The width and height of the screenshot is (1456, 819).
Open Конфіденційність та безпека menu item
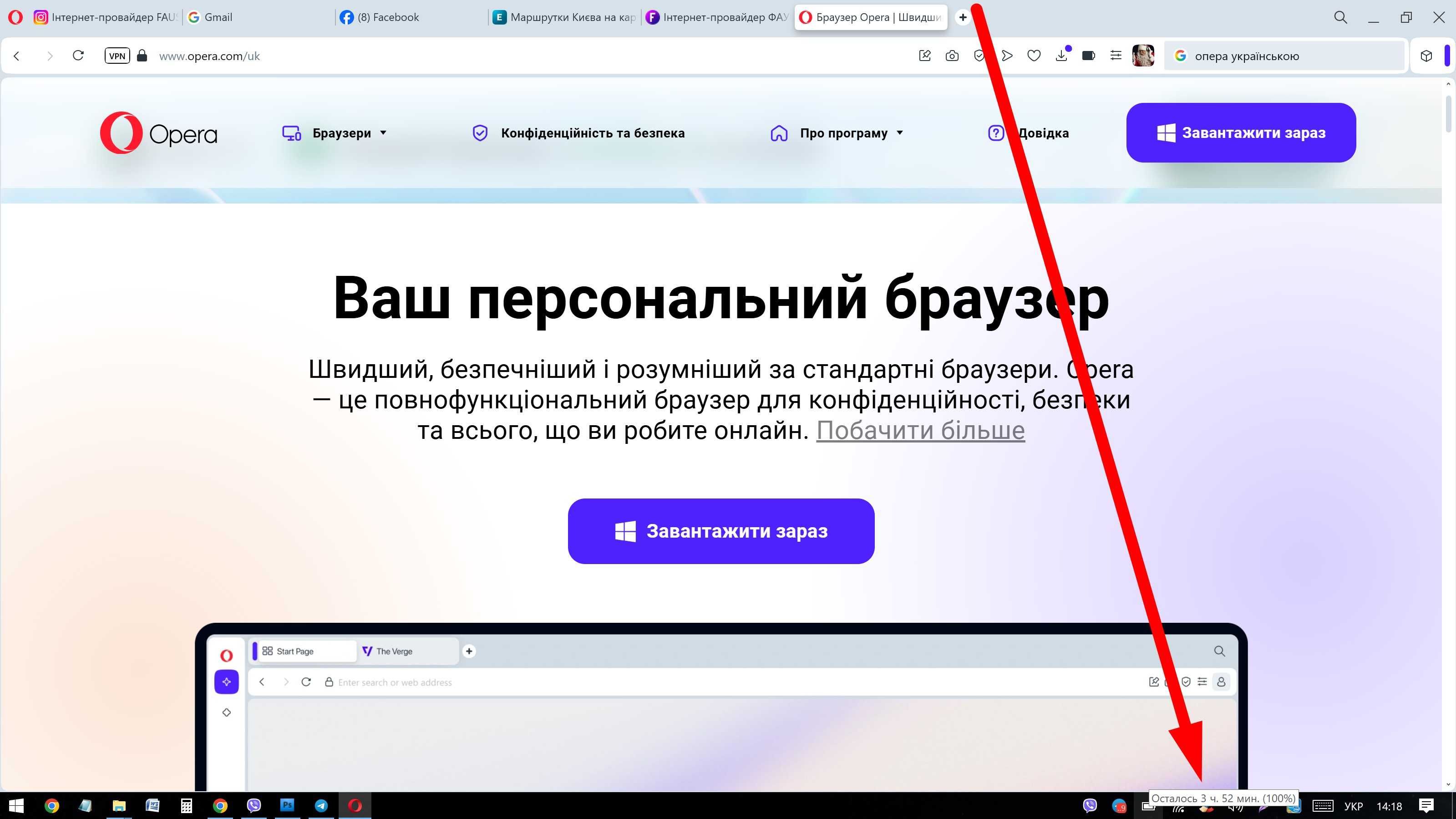pyautogui.click(x=578, y=133)
